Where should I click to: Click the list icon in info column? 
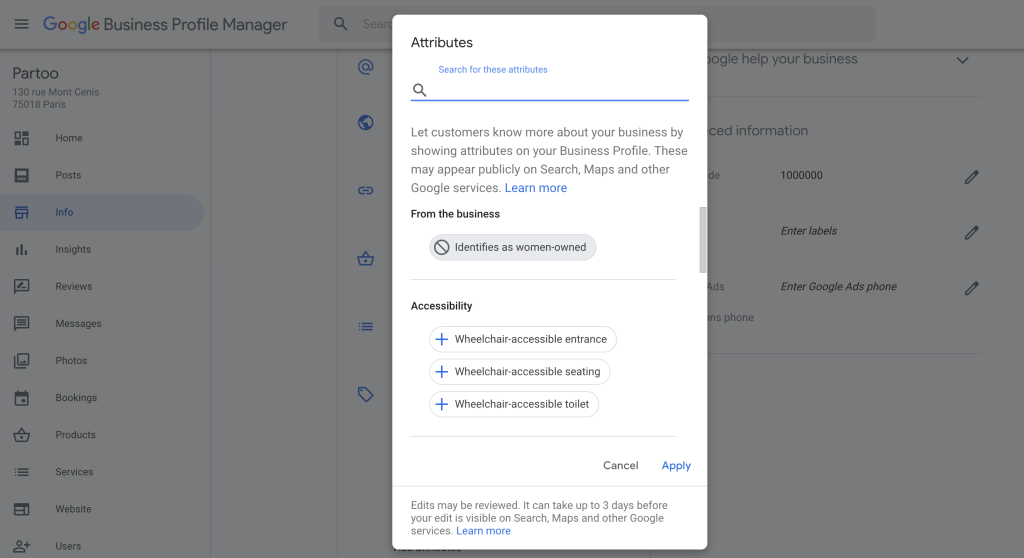(366, 327)
